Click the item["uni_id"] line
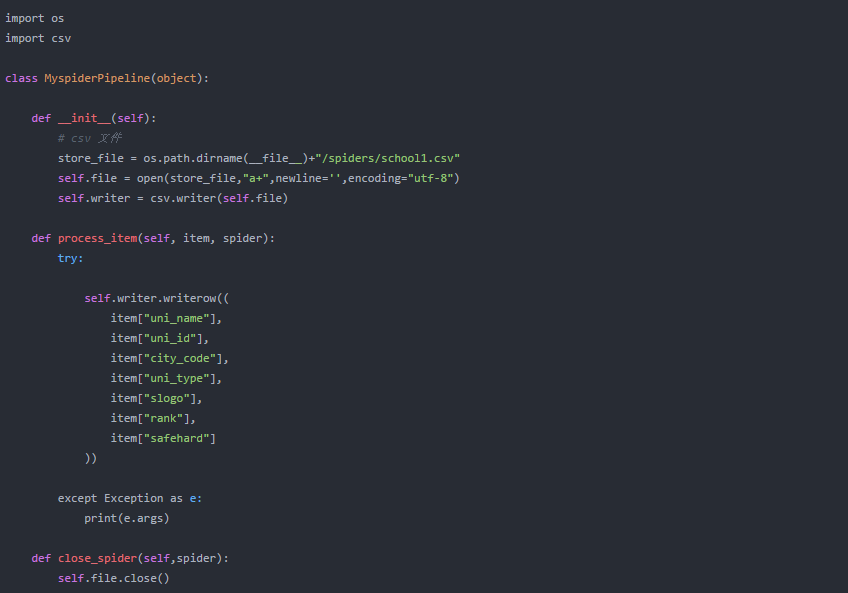The image size is (848, 593). point(160,339)
